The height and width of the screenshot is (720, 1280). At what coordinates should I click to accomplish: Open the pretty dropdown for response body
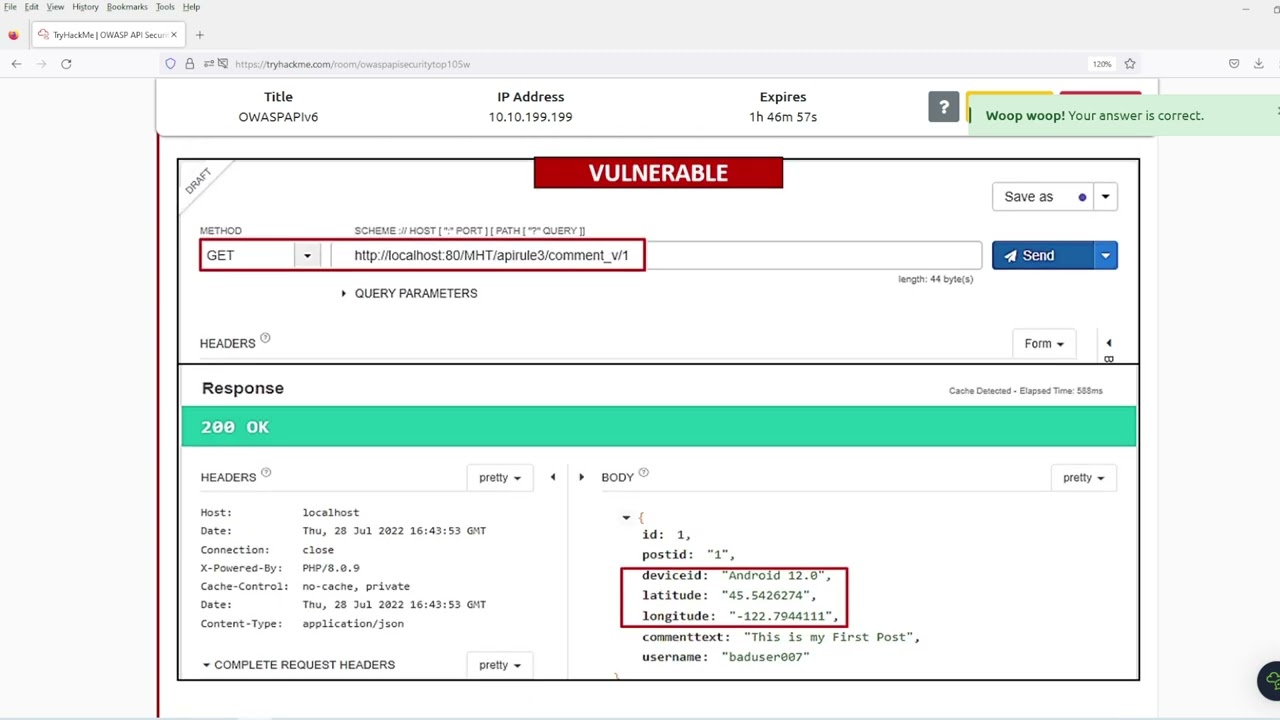click(1083, 477)
